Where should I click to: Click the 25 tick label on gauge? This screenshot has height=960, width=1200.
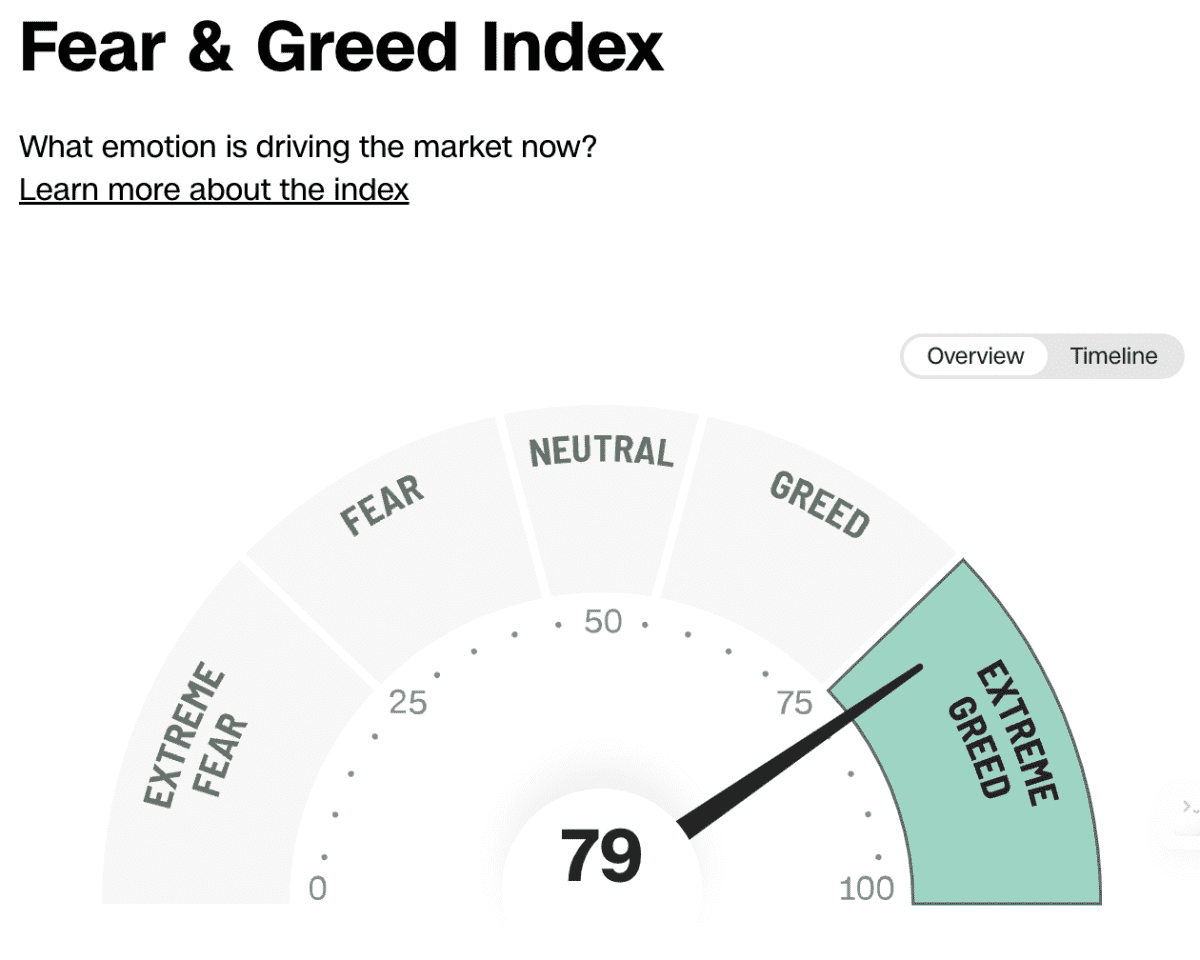tap(408, 703)
